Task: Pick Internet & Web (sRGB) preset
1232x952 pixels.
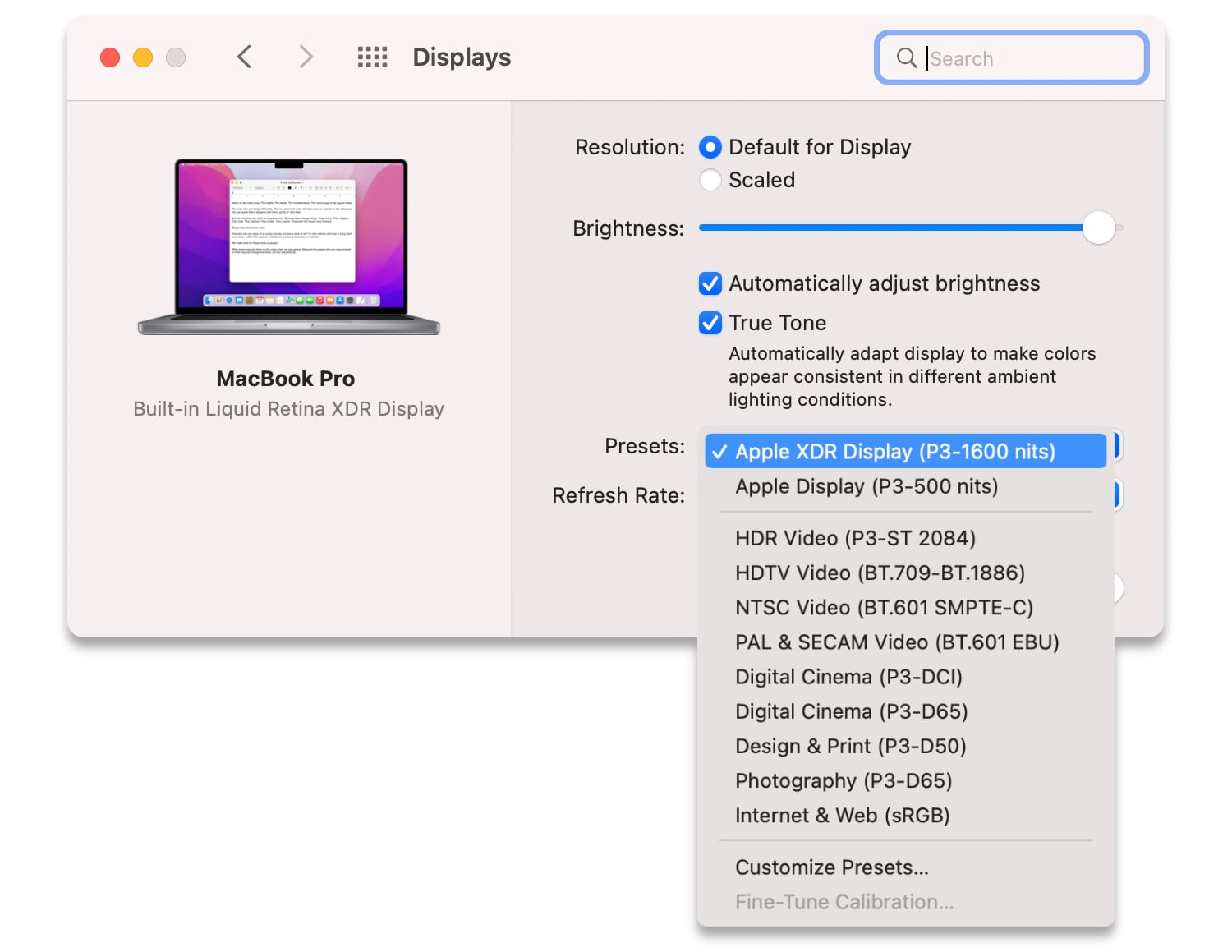Action: coord(905,815)
